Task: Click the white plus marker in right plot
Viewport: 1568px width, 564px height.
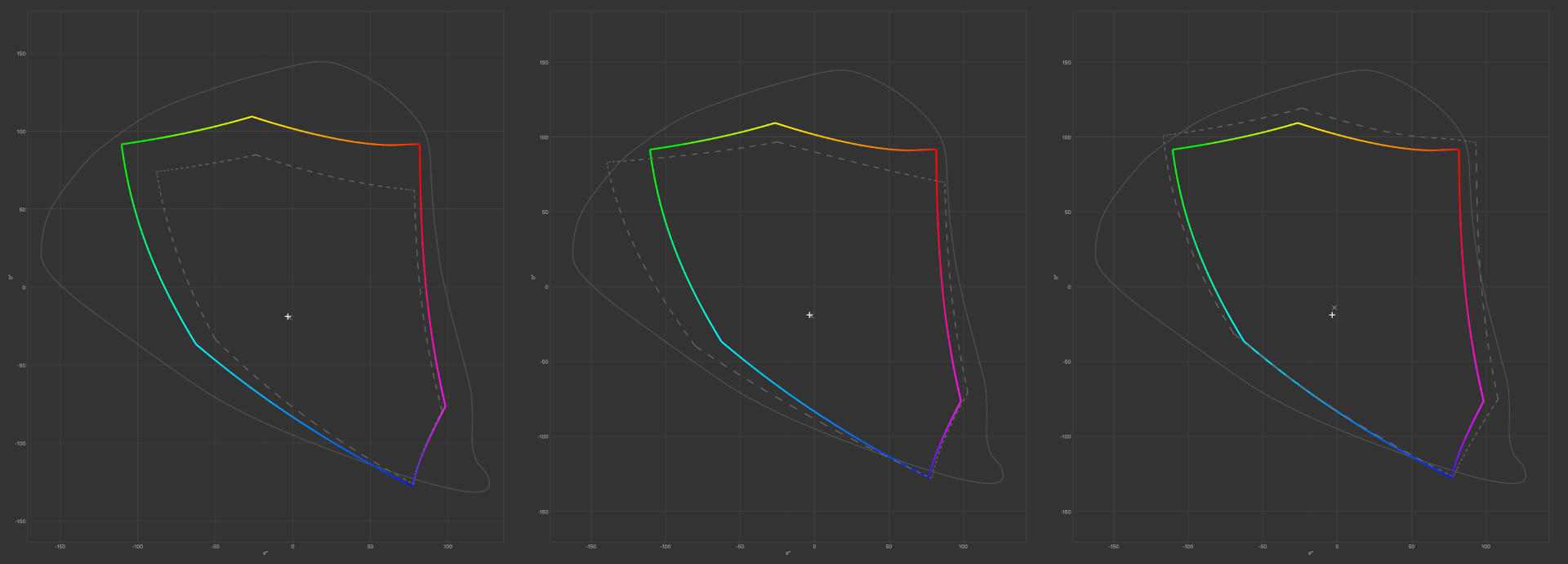Action: click(x=1332, y=315)
